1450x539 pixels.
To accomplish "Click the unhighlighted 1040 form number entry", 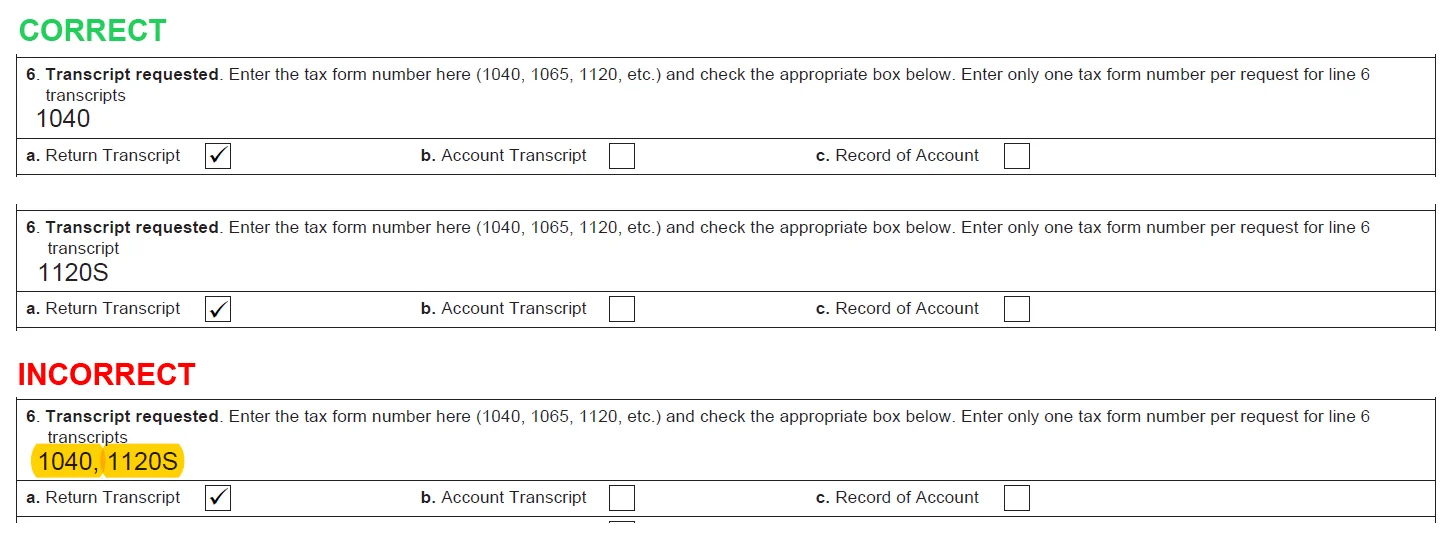I will pyautogui.click(x=63, y=119).
